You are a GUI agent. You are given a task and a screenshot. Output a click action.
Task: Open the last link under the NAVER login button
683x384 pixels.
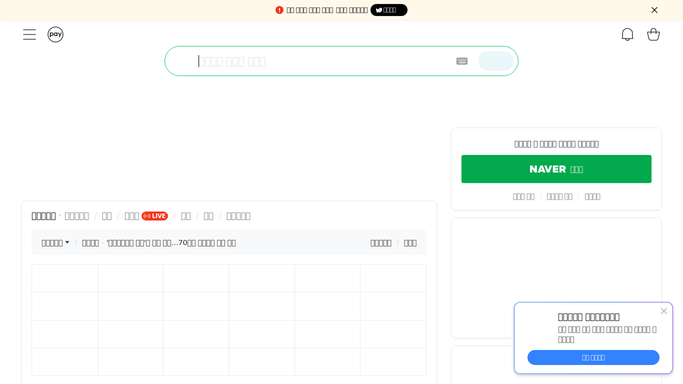point(592,197)
